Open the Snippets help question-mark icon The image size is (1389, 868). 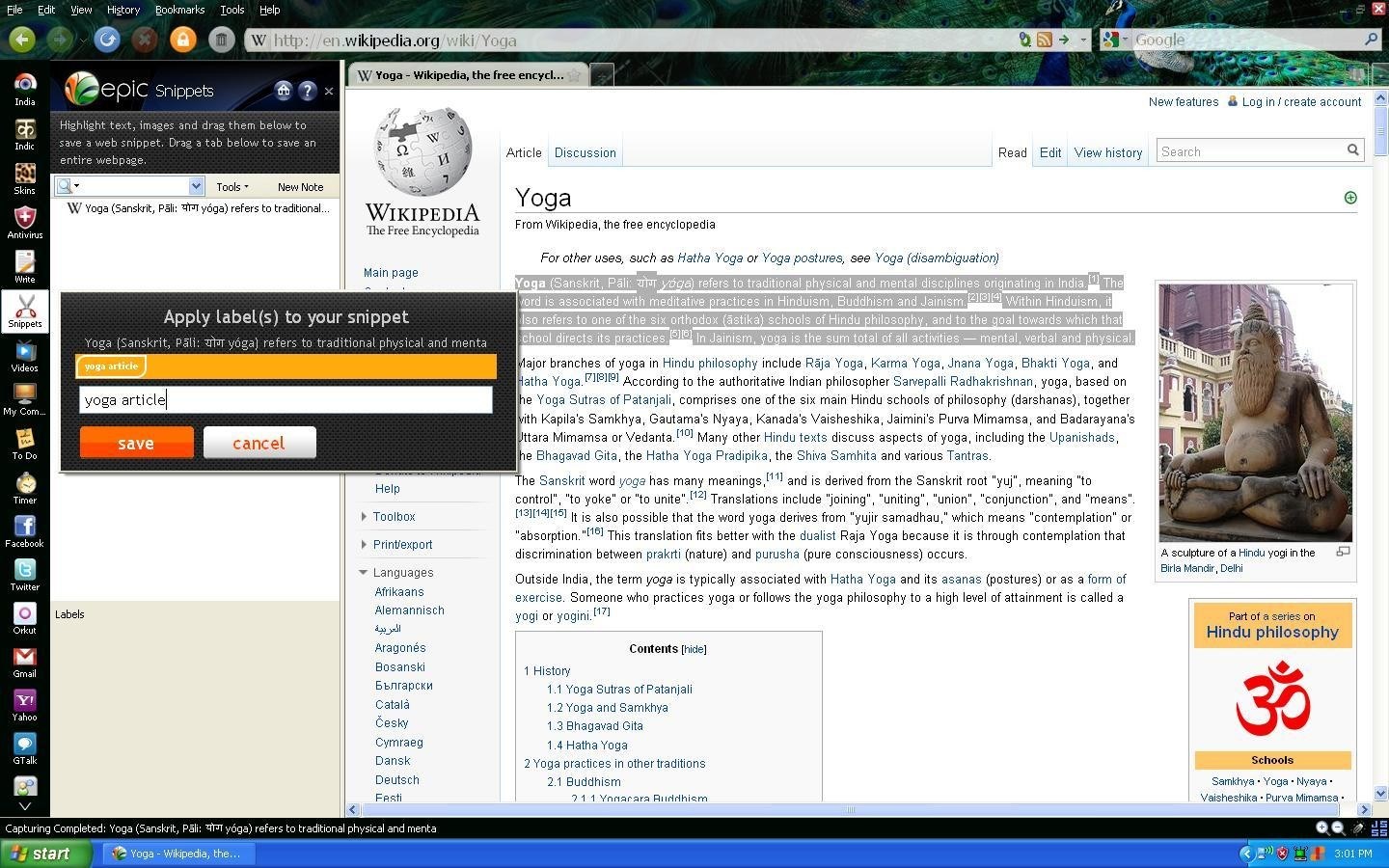pyautogui.click(x=308, y=91)
